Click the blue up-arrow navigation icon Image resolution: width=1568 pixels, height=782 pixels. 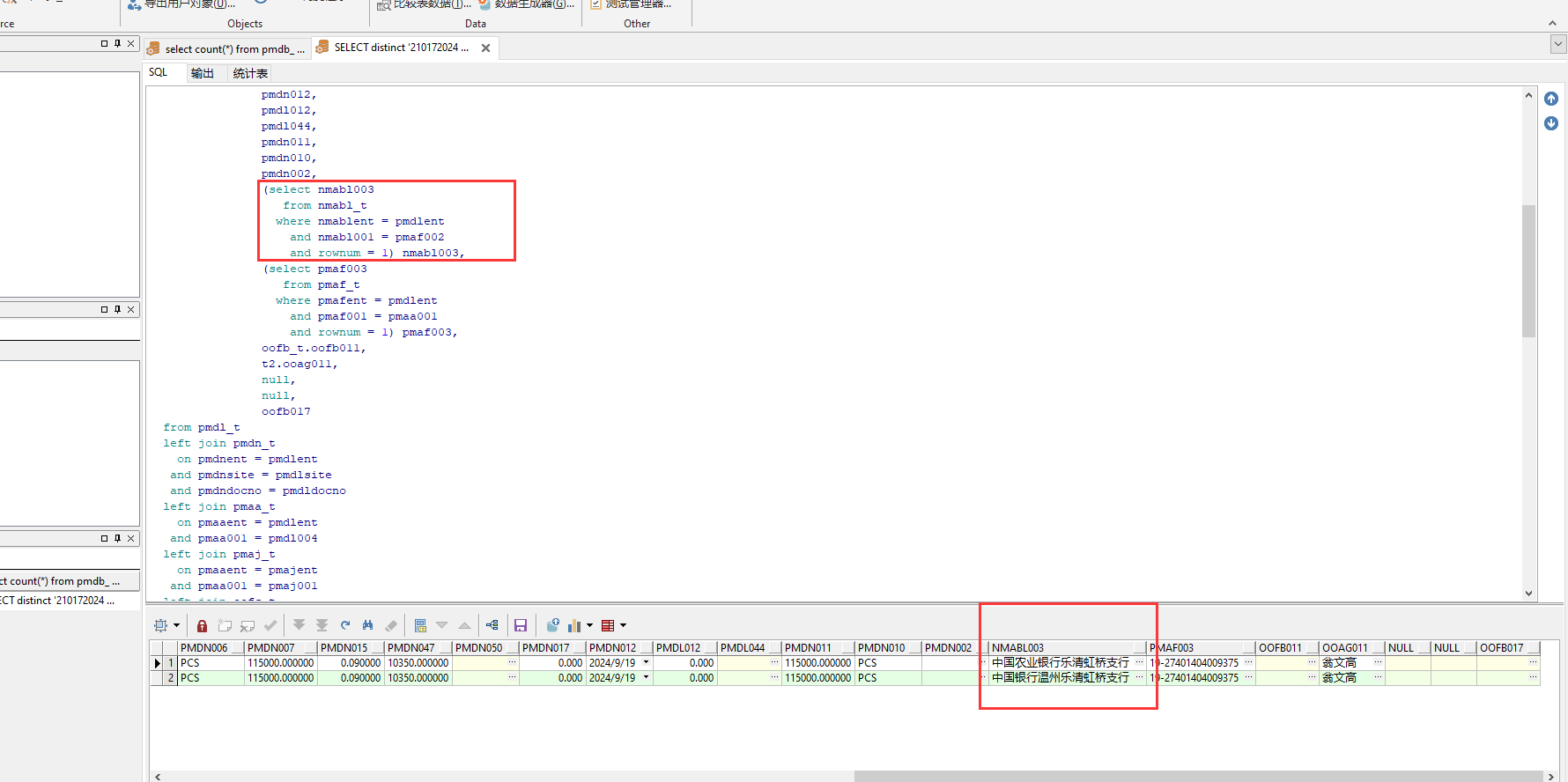[1551, 99]
